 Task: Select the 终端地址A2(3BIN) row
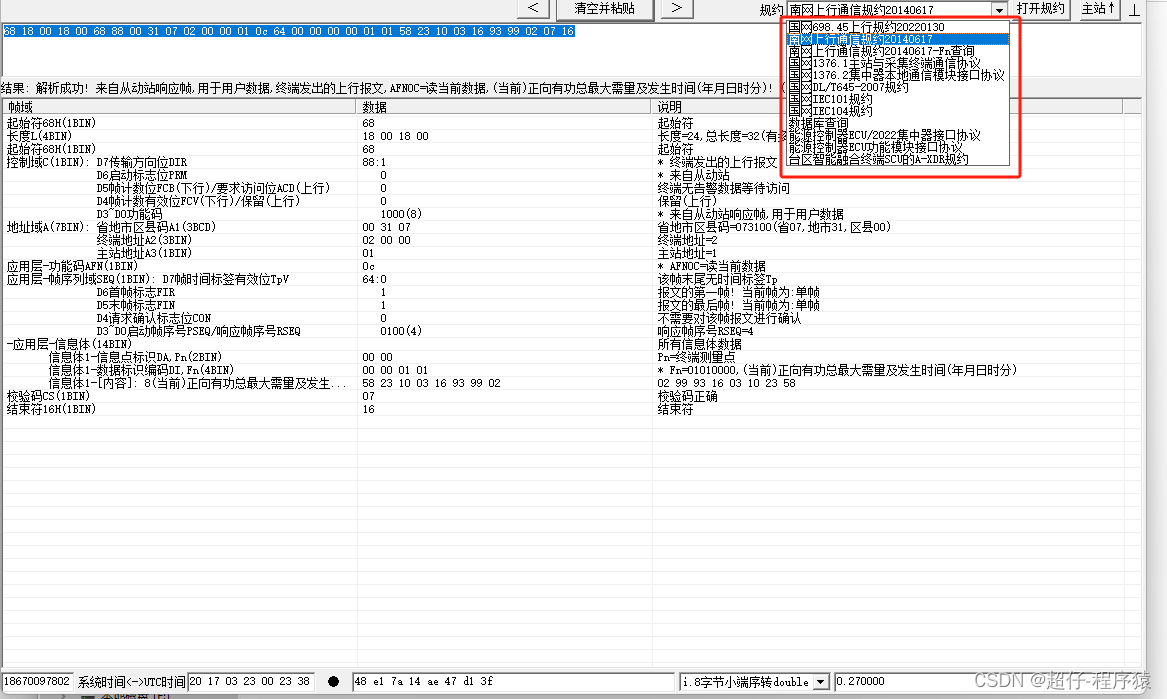tap(572, 240)
